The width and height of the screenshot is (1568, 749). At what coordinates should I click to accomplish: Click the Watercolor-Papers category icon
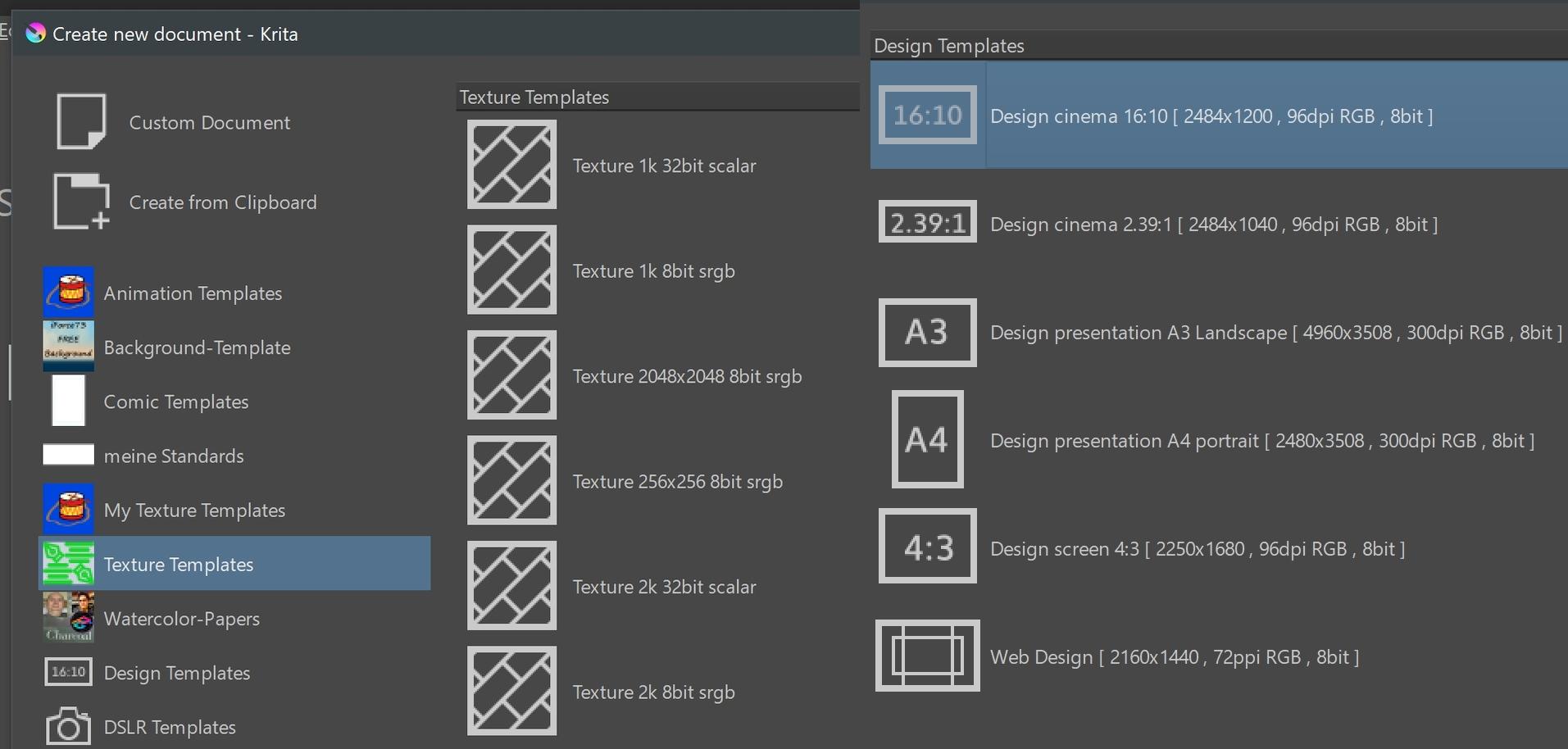pyautogui.click(x=68, y=618)
